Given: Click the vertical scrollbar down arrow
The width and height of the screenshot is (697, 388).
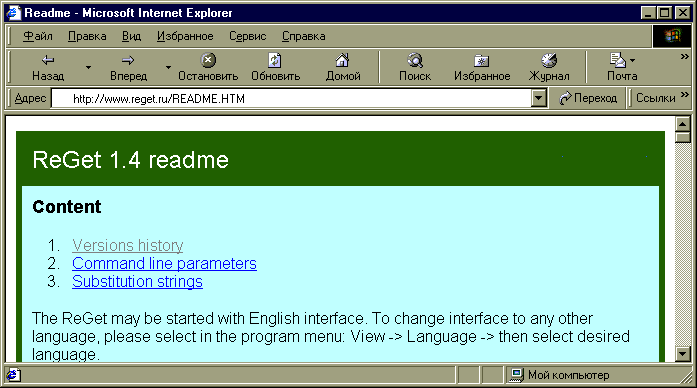Looking at the screenshot, I should (682, 354).
